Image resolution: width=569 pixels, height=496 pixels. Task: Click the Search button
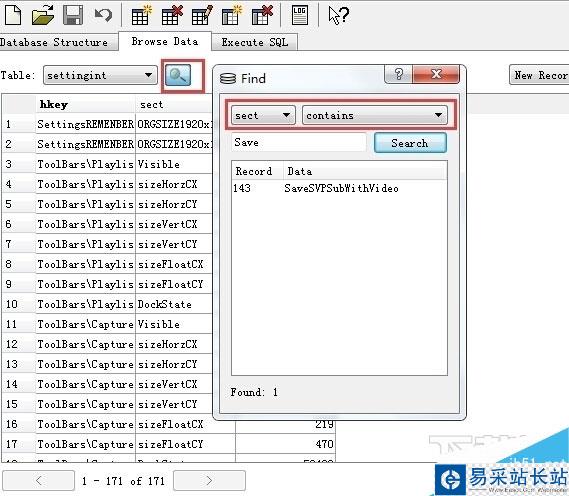(x=410, y=143)
